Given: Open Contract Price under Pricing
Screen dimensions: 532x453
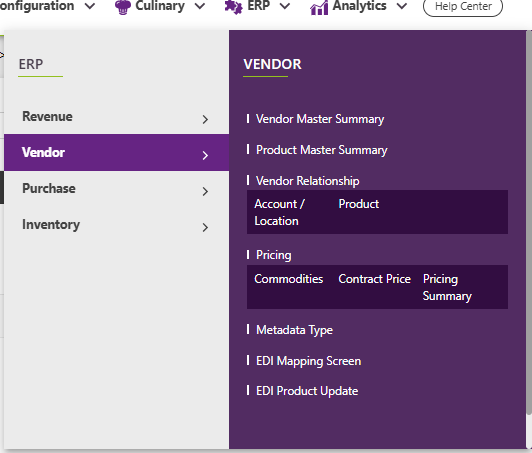Looking at the screenshot, I should pos(375,279).
